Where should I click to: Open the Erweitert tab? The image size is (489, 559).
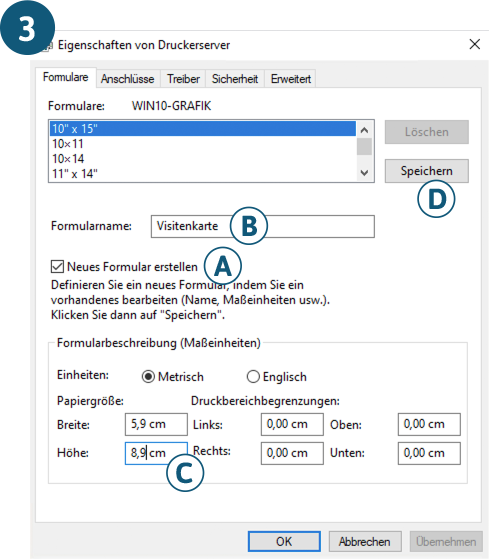click(290, 78)
